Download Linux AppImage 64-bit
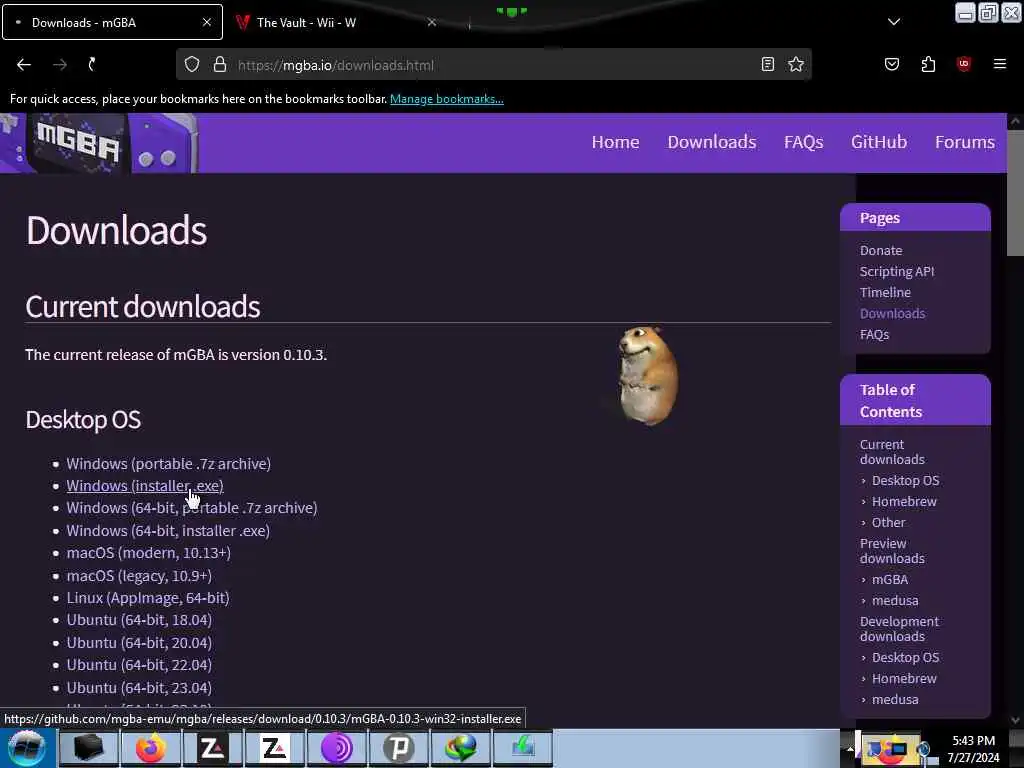Image resolution: width=1024 pixels, height=768 pixels. tap(148, 598)
